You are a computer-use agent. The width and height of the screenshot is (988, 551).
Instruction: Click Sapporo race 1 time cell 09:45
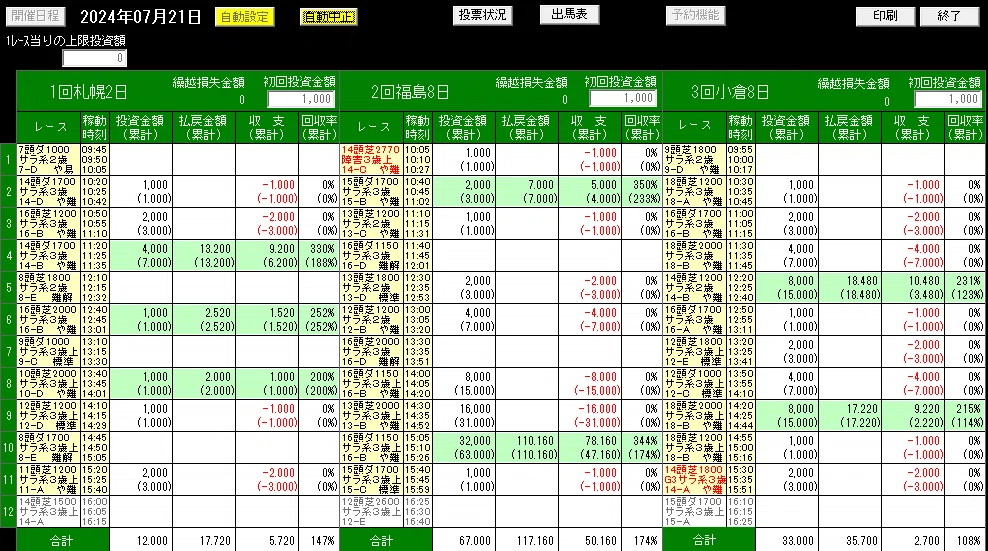coord(95,160)
